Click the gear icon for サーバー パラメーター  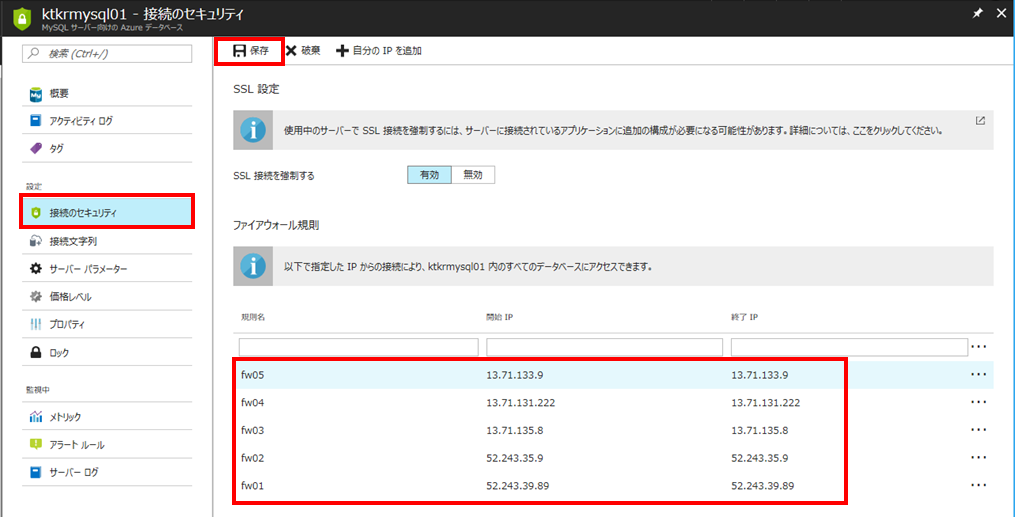pos(36,269)
